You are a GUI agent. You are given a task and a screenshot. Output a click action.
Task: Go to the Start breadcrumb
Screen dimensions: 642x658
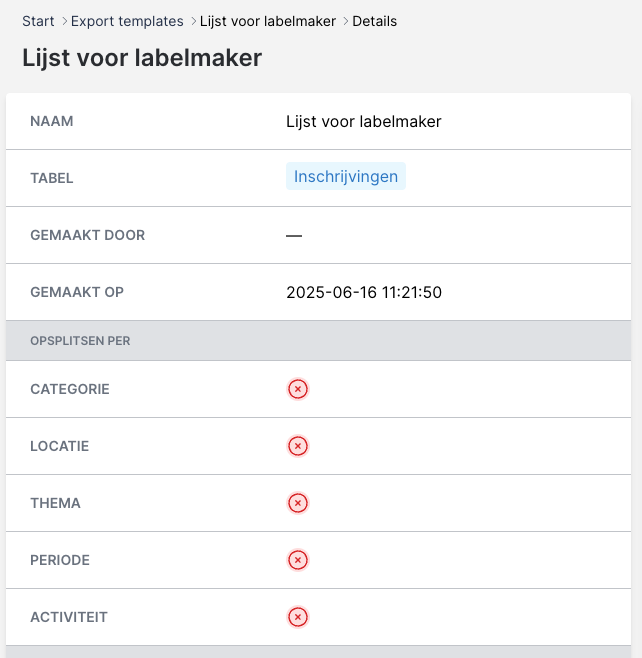pyautogui.click(x=38, y=21)
